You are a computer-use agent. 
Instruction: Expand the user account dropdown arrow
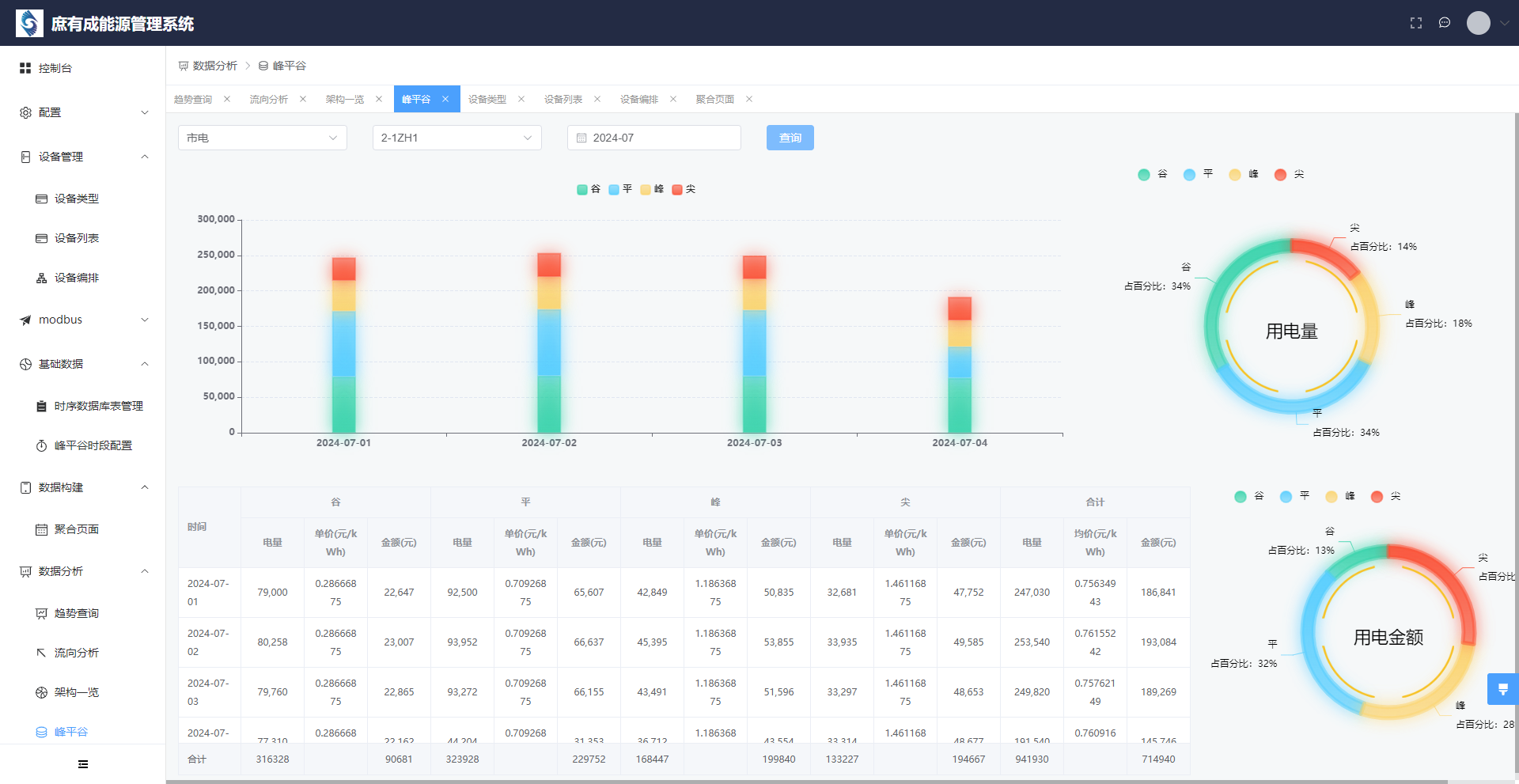(1505, 23)
